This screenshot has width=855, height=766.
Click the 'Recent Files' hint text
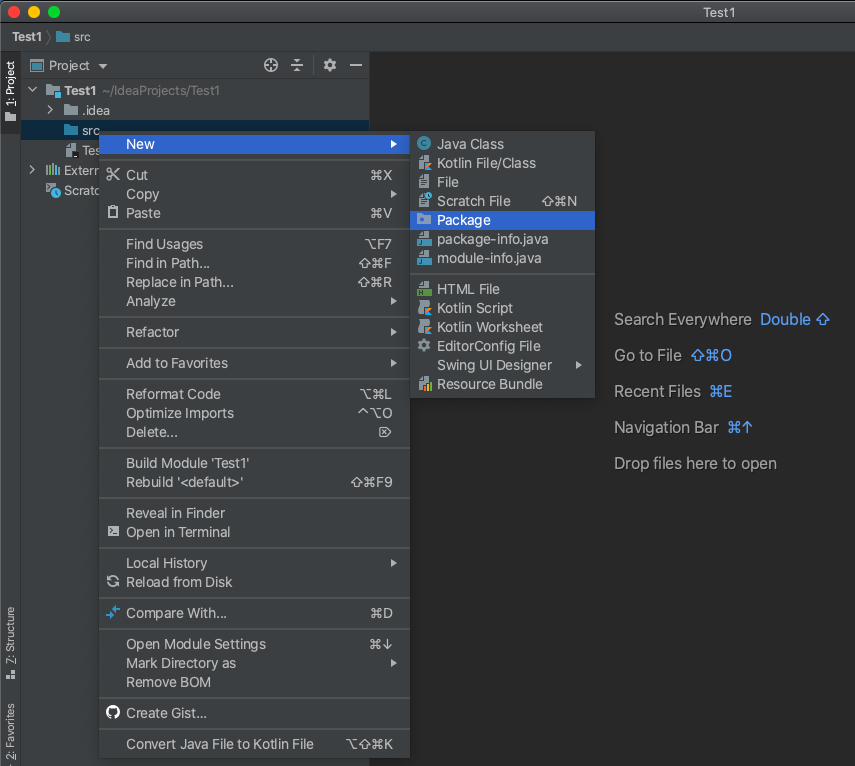[657, 391]
